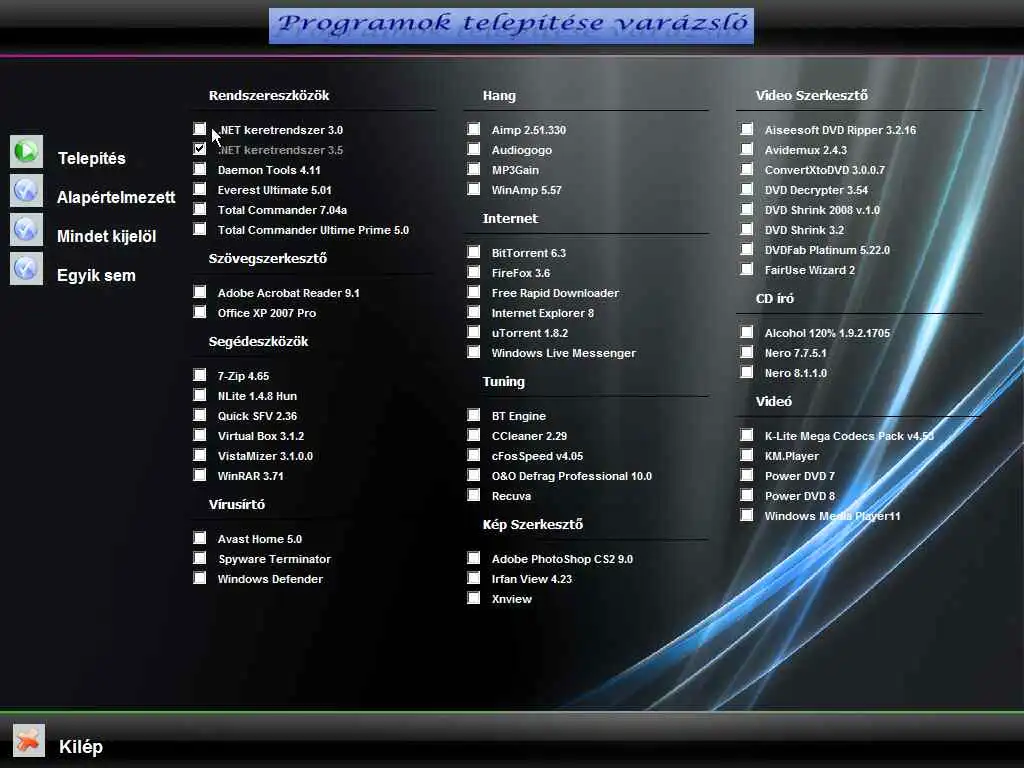This screenshot has width=1024, height=768.
Task: Enable cFosSpeed v4.05 checkbox
Action: tap(474, 455)
